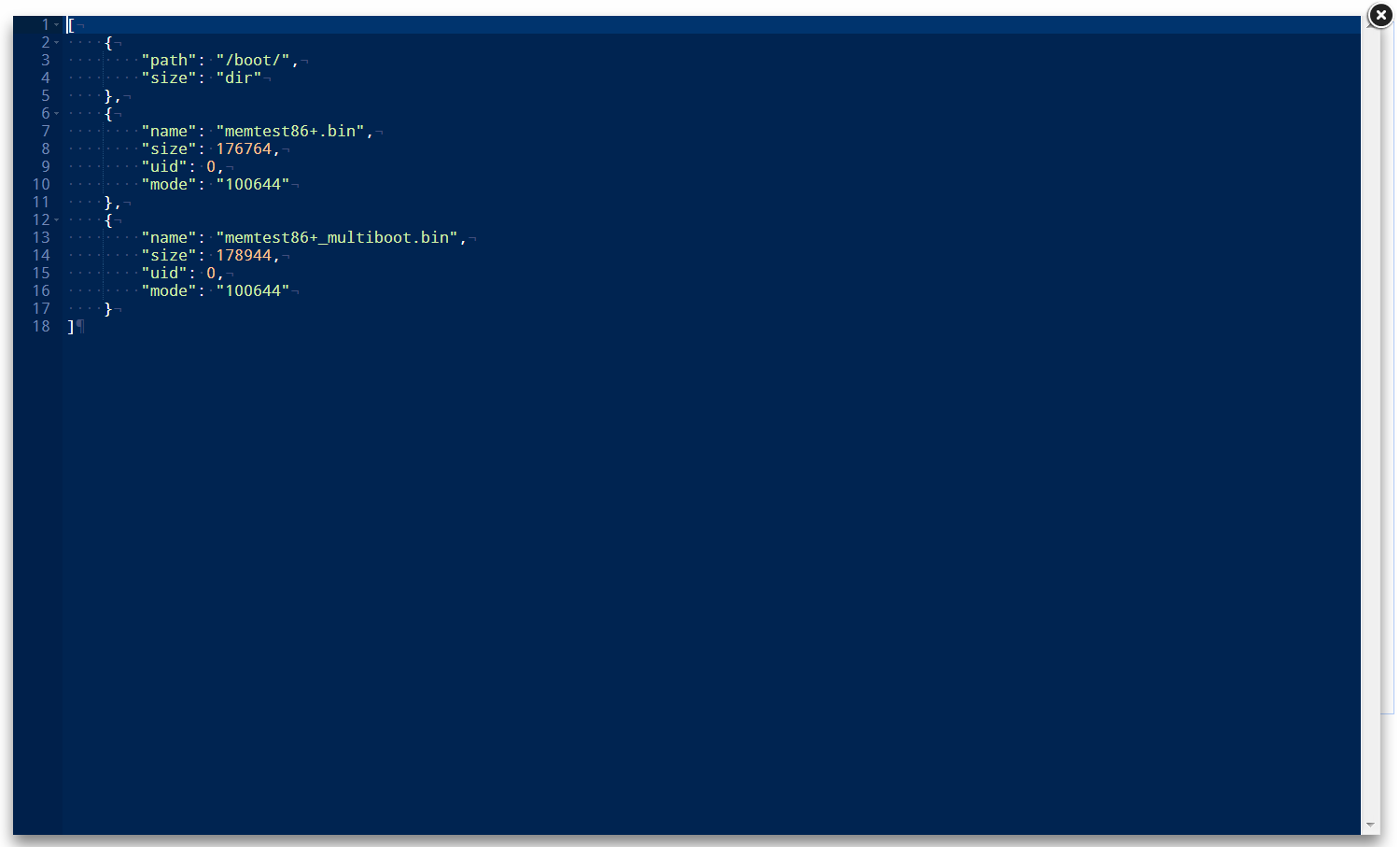Click the uid value 0 on line 9
This screenshot has width=1400, height=847.
(213, 166)
